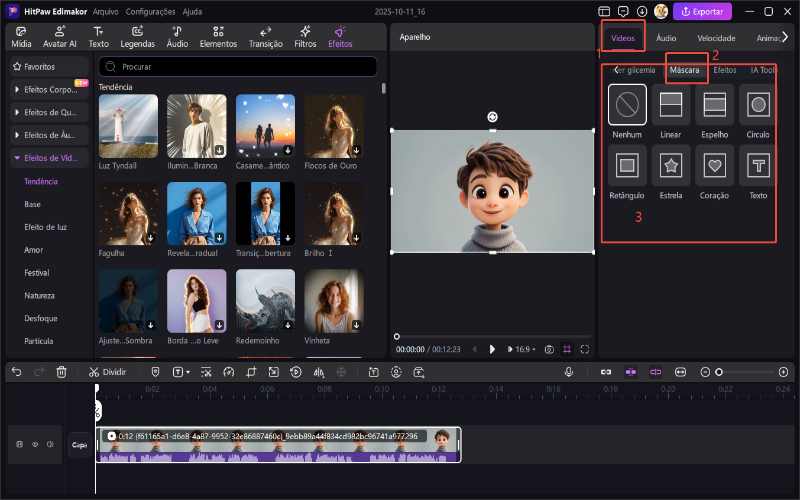Open the Áudio library panel
Screen dimensions: 800x500
tap(177, 37)
